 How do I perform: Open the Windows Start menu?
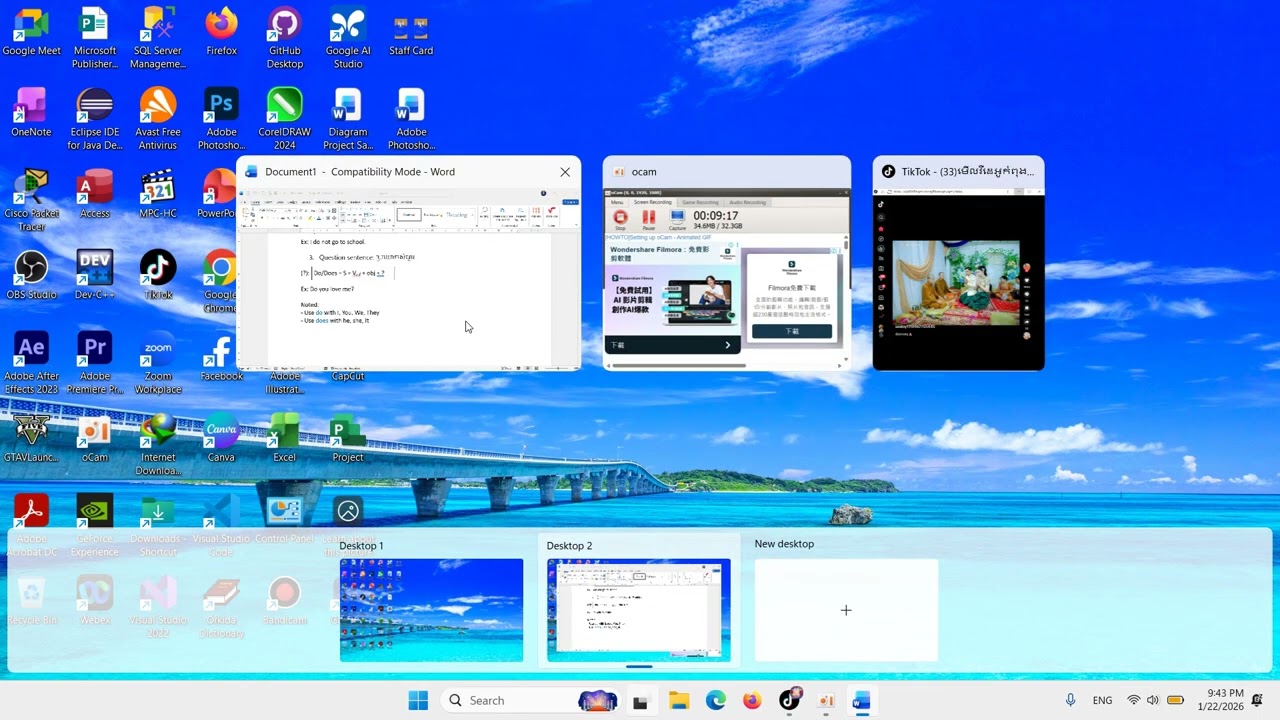click(418, 701)
